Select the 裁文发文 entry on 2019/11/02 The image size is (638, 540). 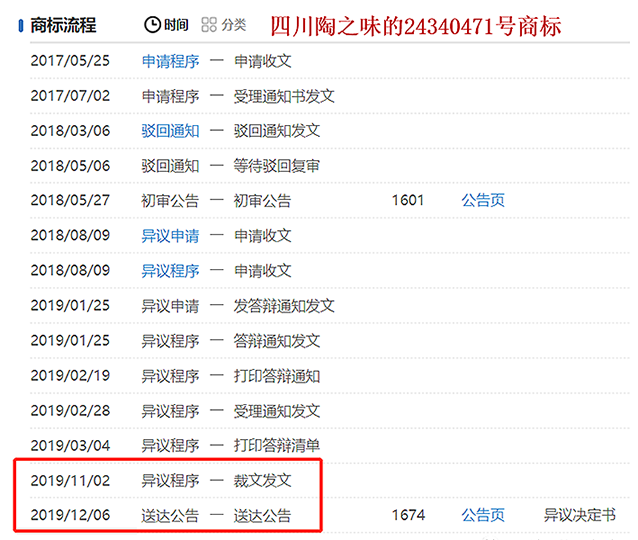(x=263, y=480)
